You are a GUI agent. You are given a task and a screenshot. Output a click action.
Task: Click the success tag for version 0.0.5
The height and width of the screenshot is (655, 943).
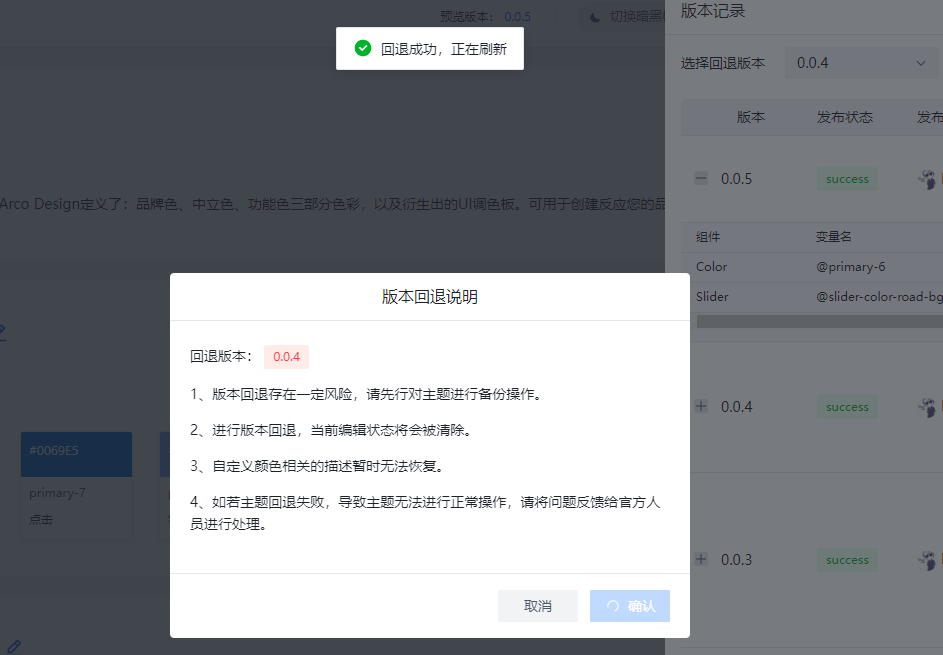[x=847, y=179]
